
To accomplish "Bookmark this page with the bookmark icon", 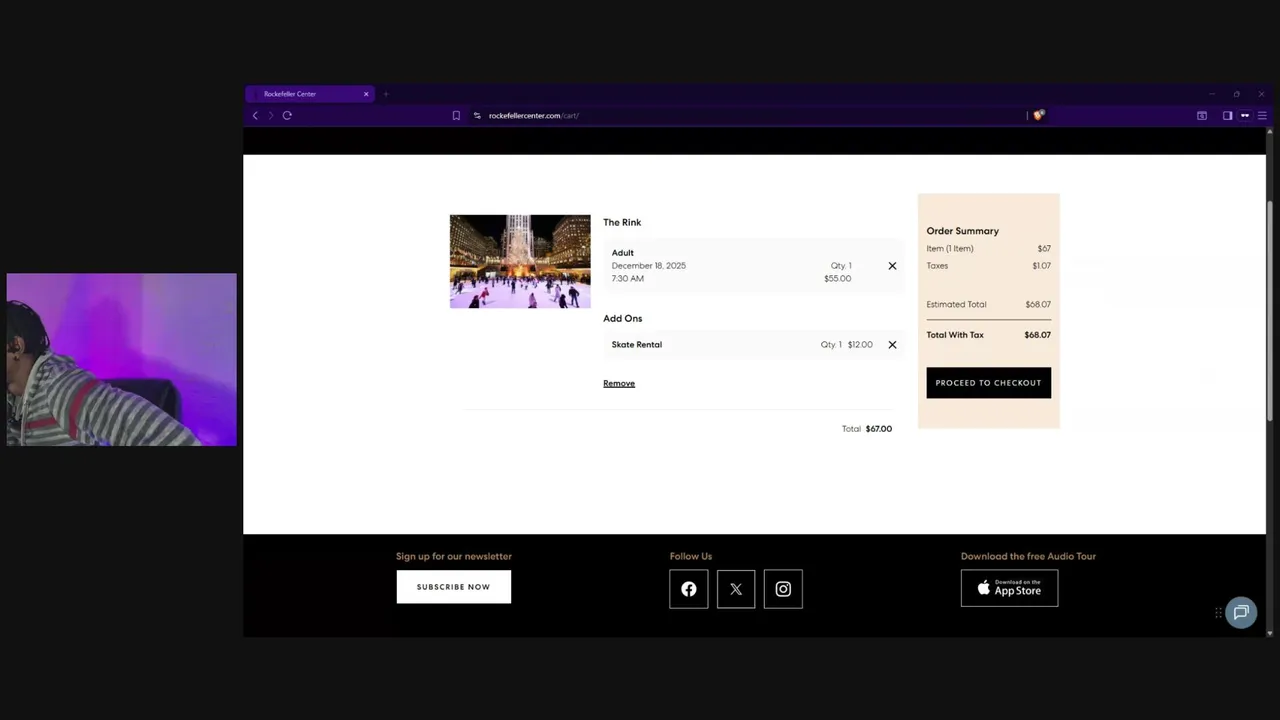I will pos(456,116).
